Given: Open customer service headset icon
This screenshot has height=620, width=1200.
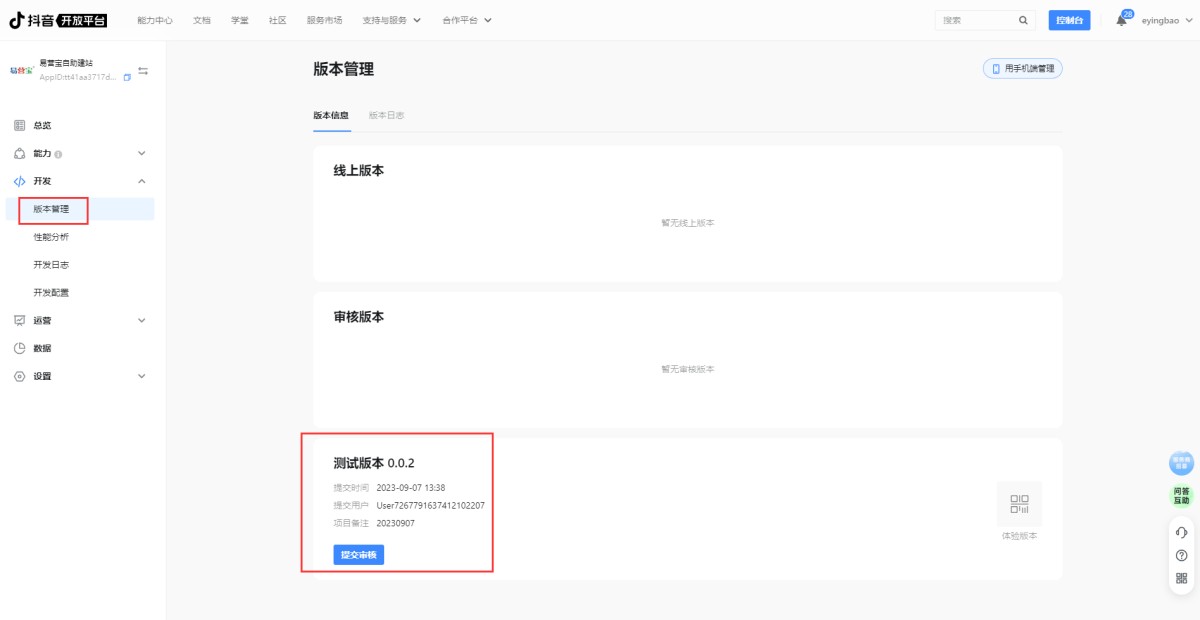Looking at the screenshot, I should 1181,532.
